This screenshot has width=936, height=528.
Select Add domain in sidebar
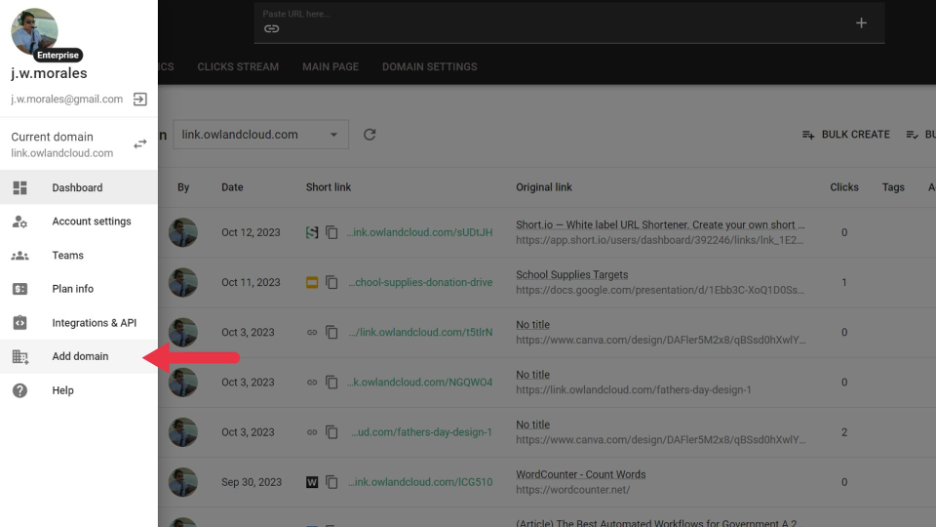click(x=79, y=357)
